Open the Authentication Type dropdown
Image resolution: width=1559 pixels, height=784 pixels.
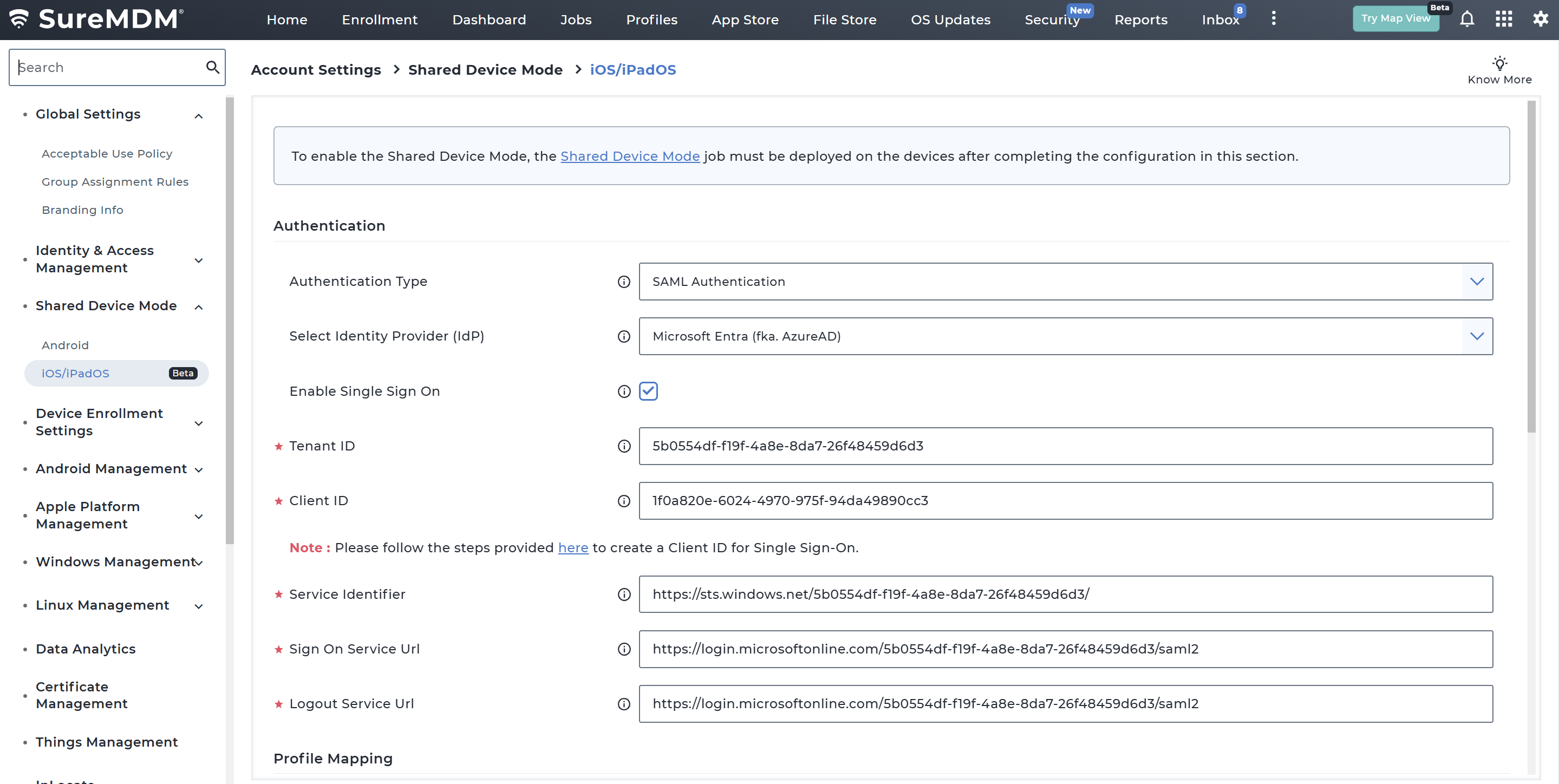tap(1477, 282)
